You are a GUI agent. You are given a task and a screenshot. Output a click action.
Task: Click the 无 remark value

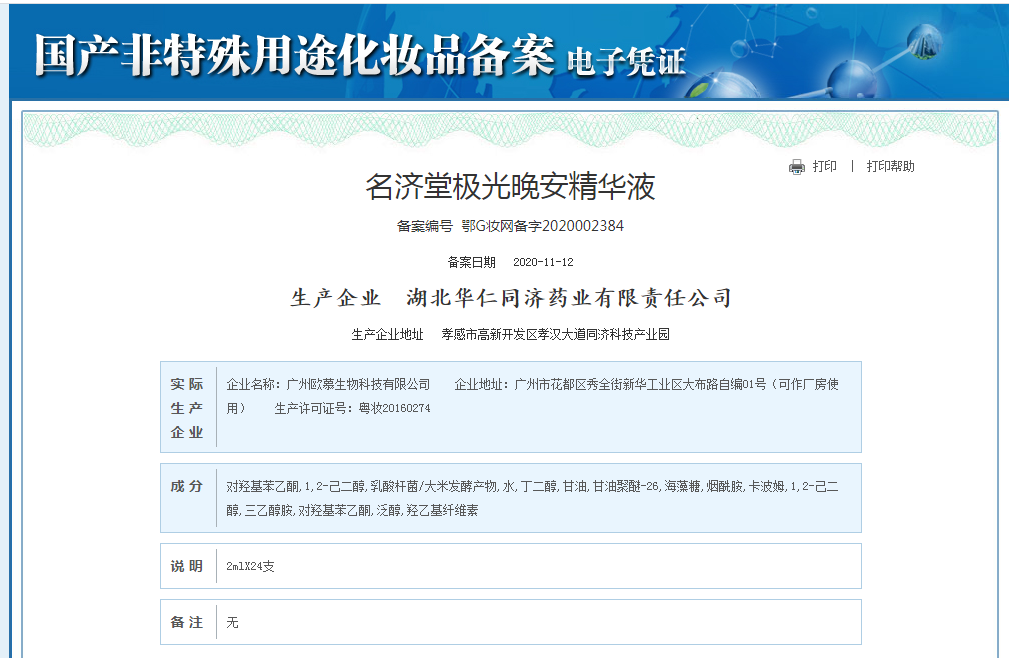pos(232,622)
